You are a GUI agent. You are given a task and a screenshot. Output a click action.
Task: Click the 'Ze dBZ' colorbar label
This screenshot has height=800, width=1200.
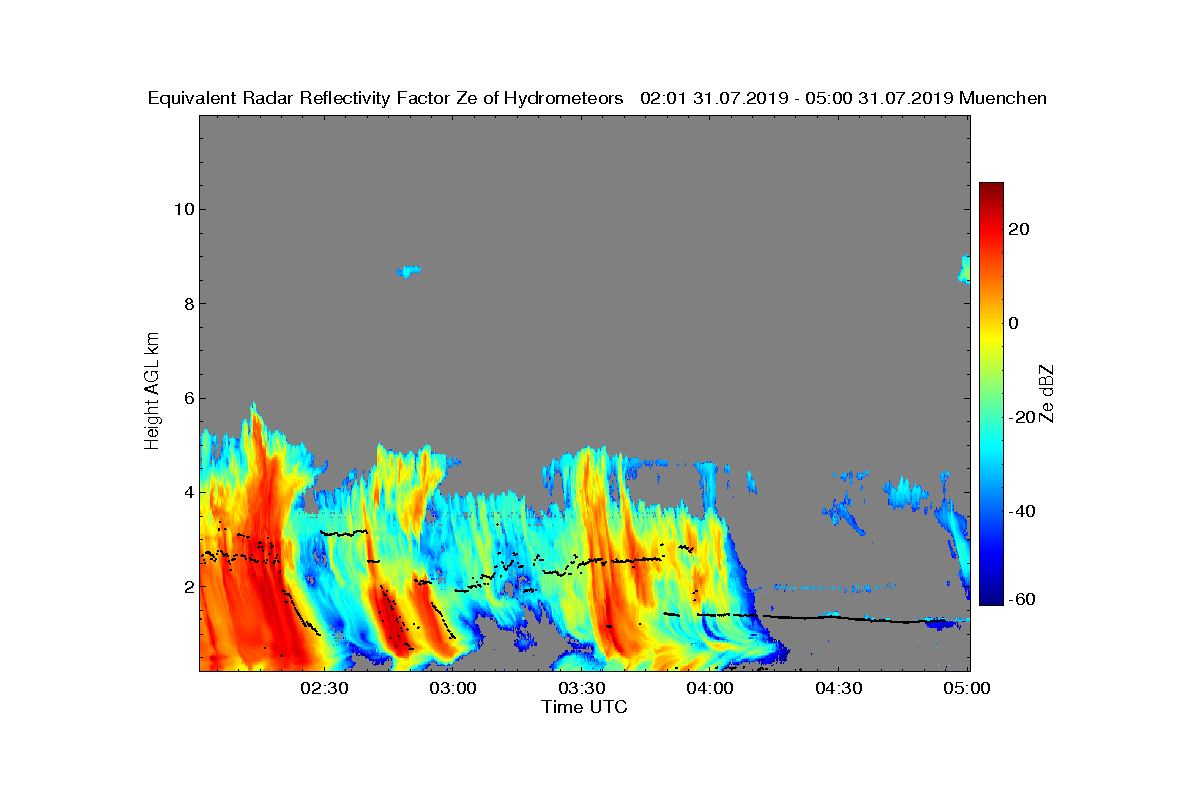tap(1046, 393)
